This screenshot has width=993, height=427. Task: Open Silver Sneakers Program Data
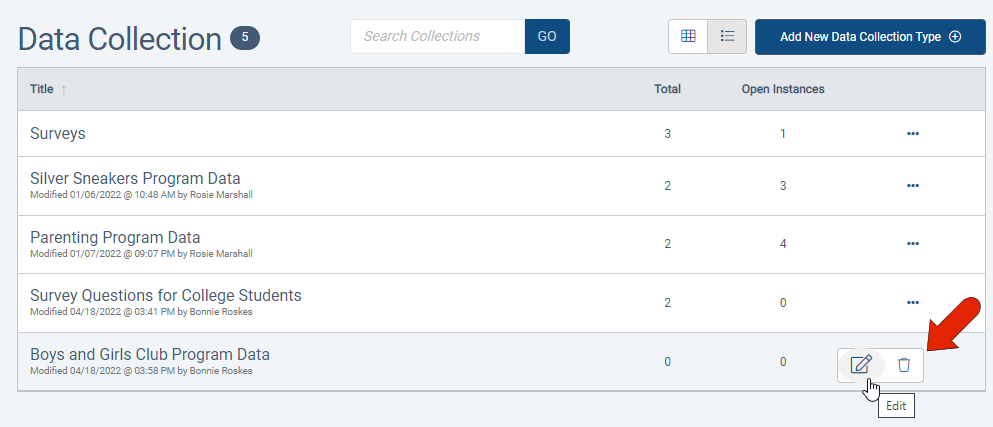click(x=135, y=179)
